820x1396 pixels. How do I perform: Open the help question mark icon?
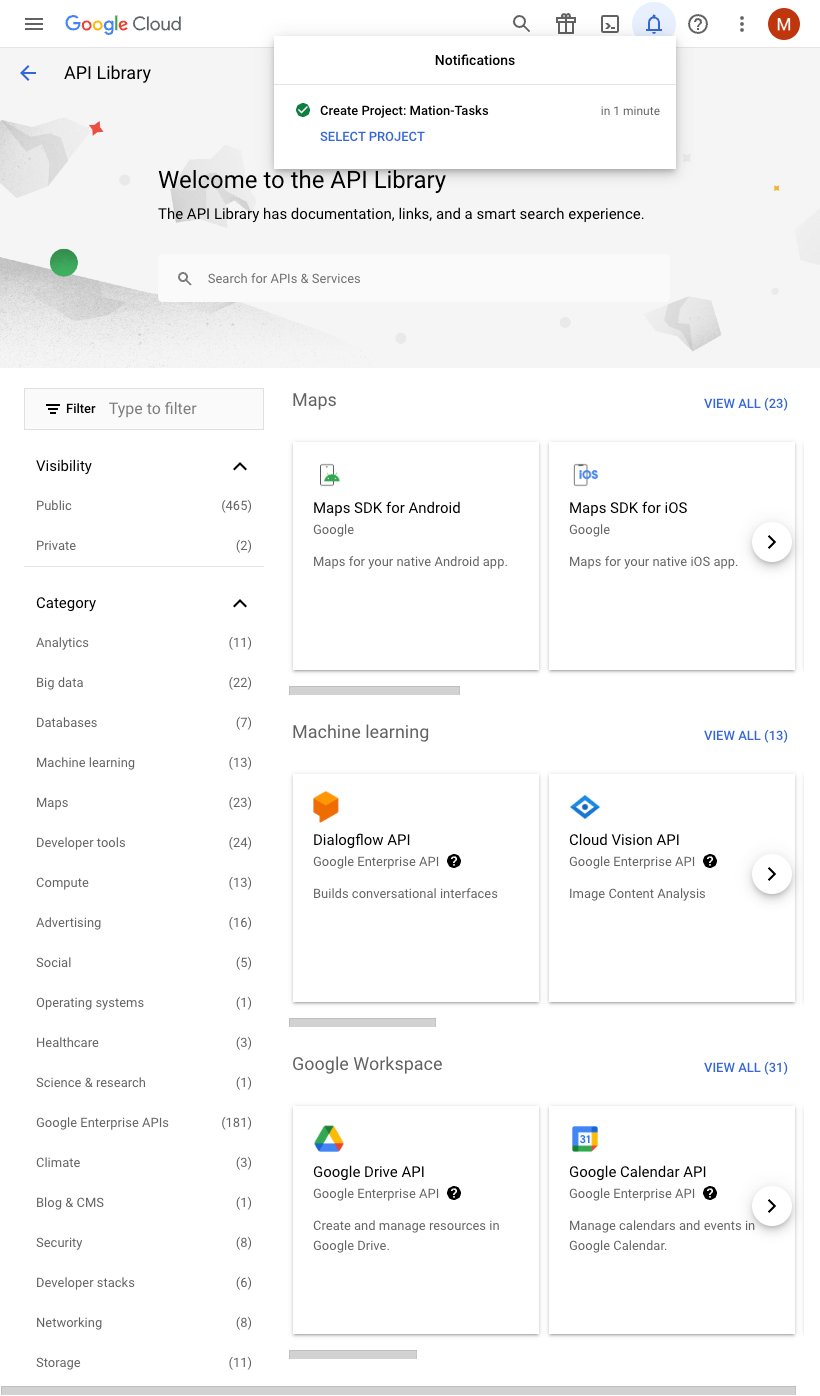point(698,24)
